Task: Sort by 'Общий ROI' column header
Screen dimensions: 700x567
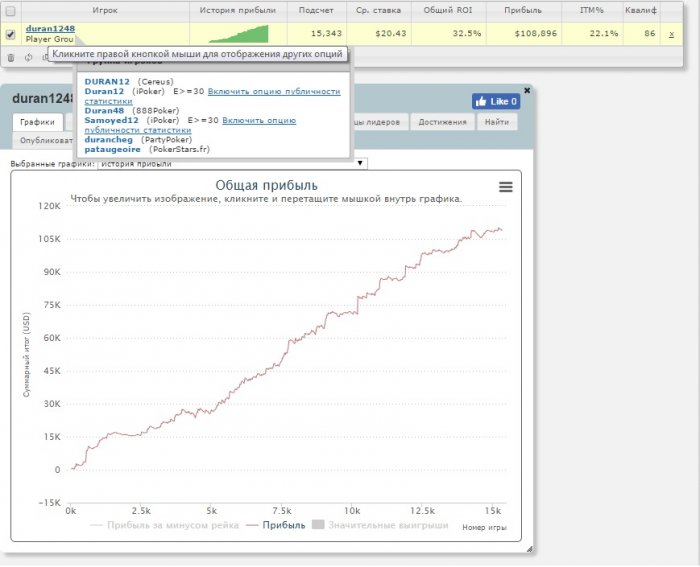Action: pyautogui.click(x=451, y=10)
